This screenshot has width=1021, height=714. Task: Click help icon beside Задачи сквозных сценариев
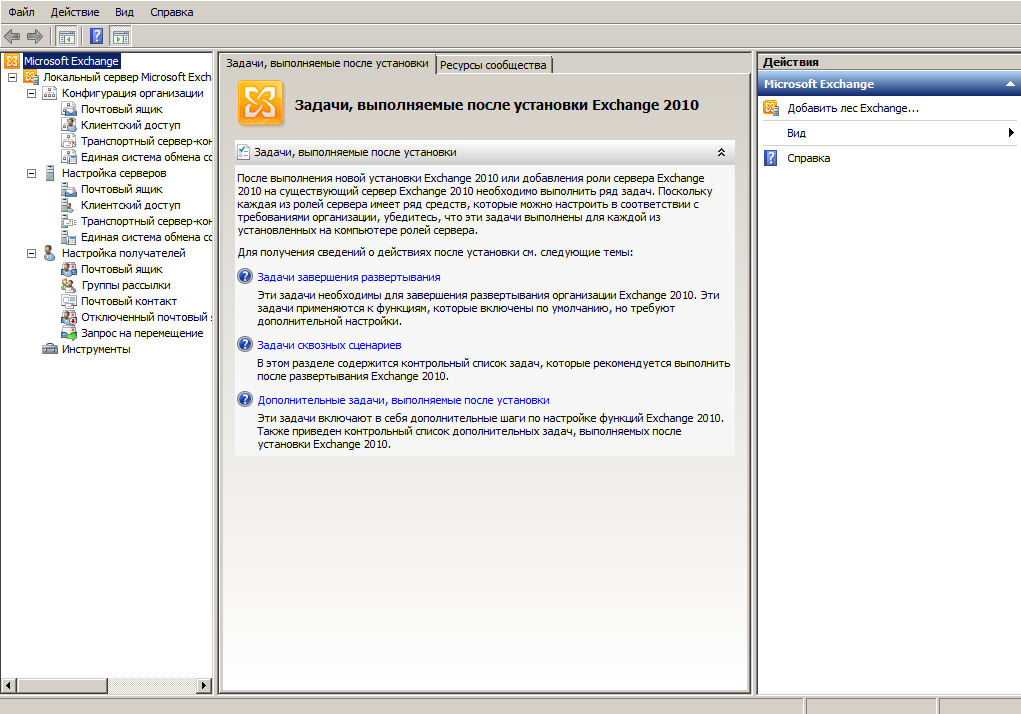(245, 344)
